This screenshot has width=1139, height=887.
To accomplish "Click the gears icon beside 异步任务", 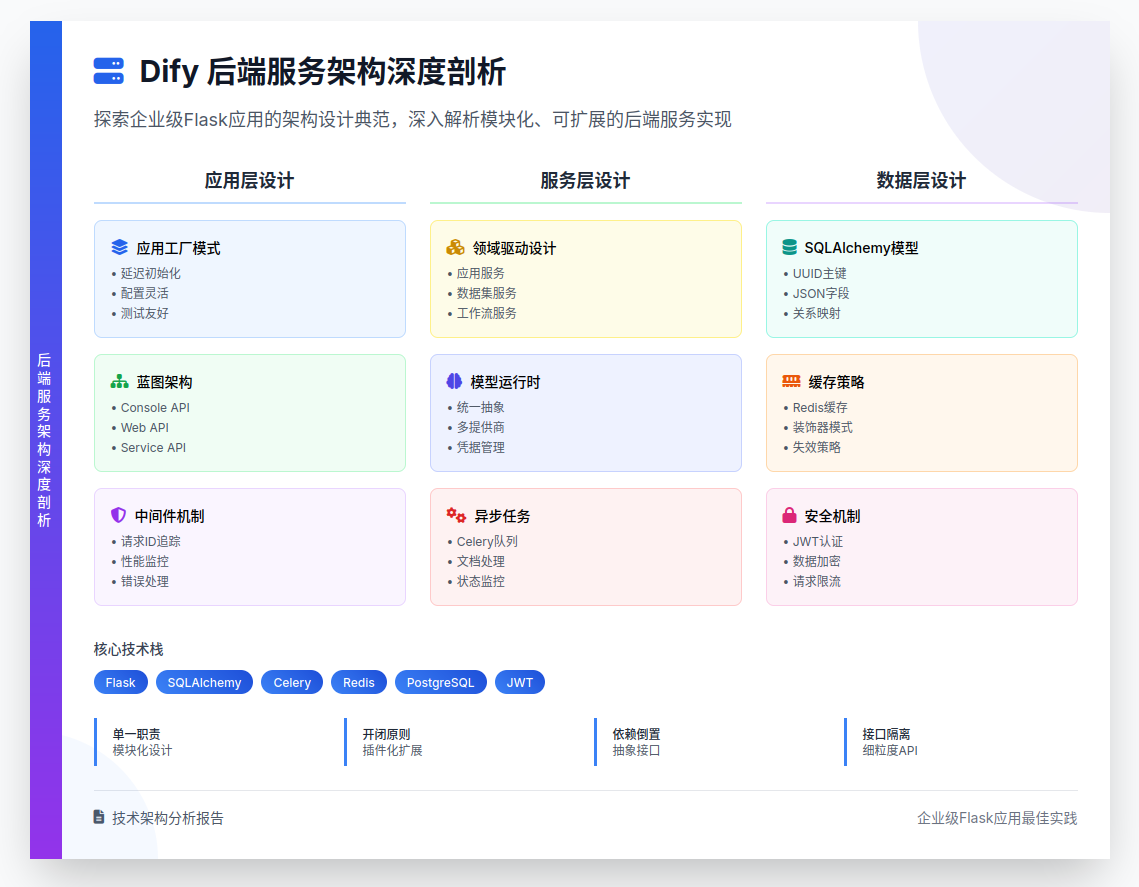I will click(x=454, y=516).
